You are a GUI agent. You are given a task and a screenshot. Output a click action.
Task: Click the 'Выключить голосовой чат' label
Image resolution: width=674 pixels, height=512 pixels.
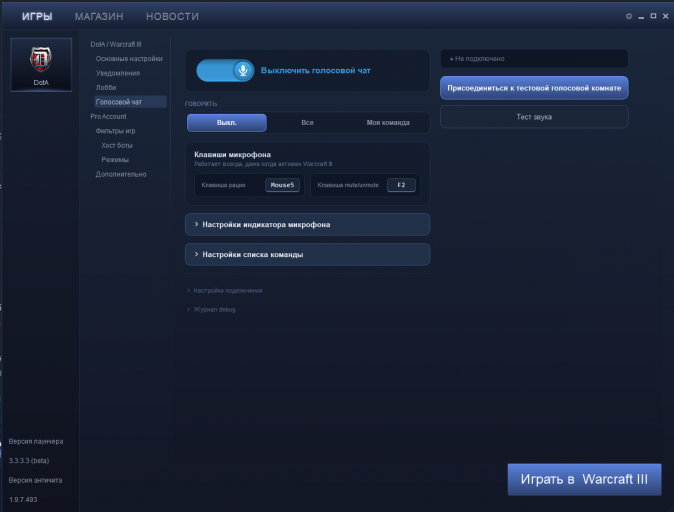(x=316, y=71)
